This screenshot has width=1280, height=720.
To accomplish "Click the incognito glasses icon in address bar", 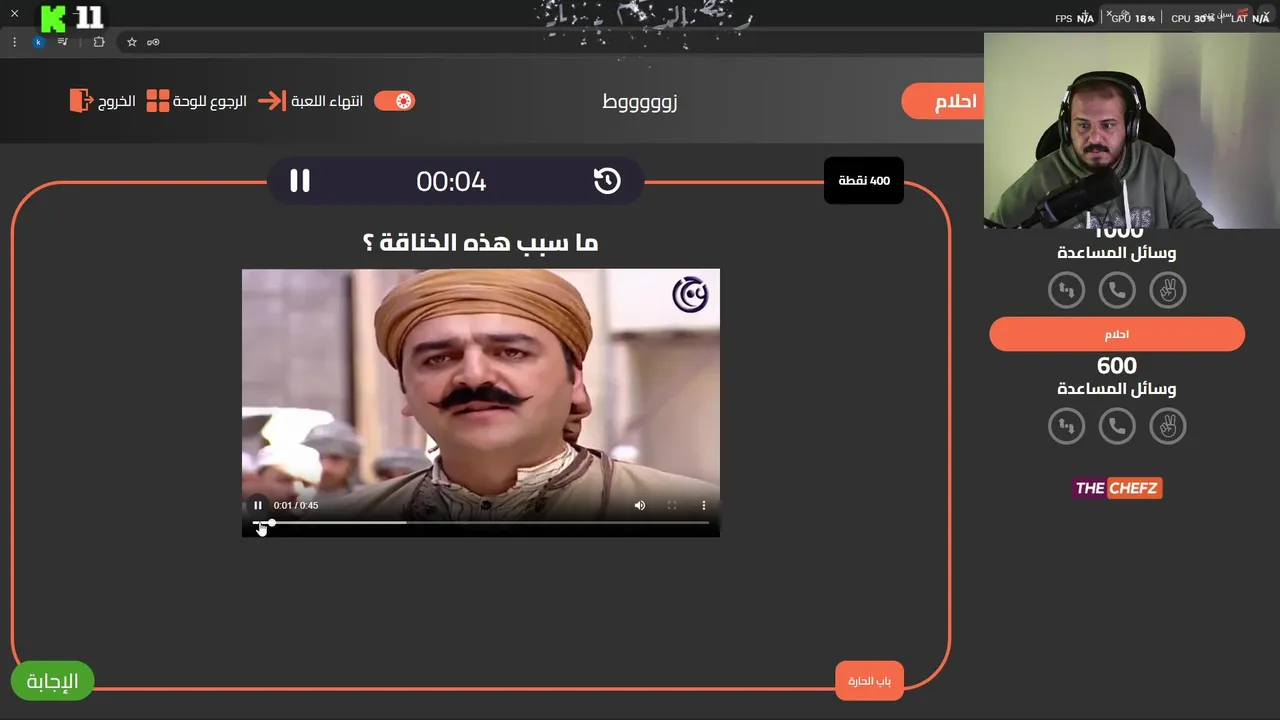I will coord(153,42).
